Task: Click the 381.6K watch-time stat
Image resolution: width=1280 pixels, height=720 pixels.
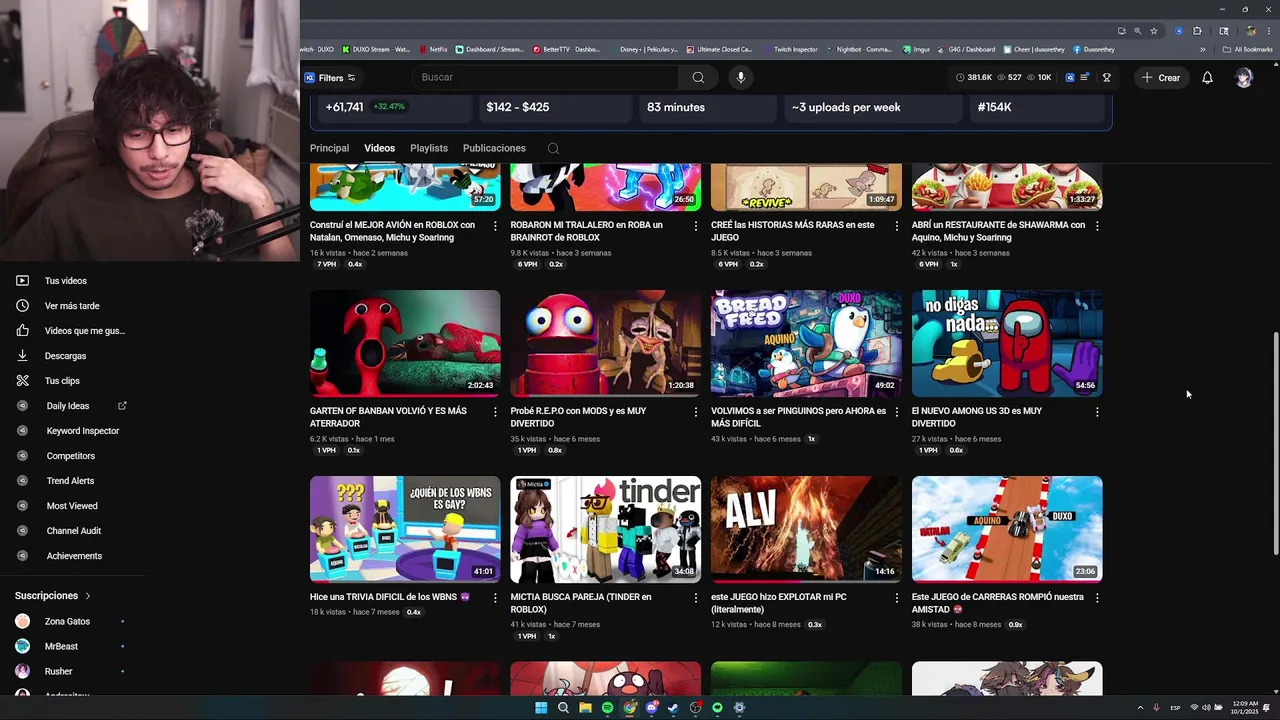Action: point(974,77)
